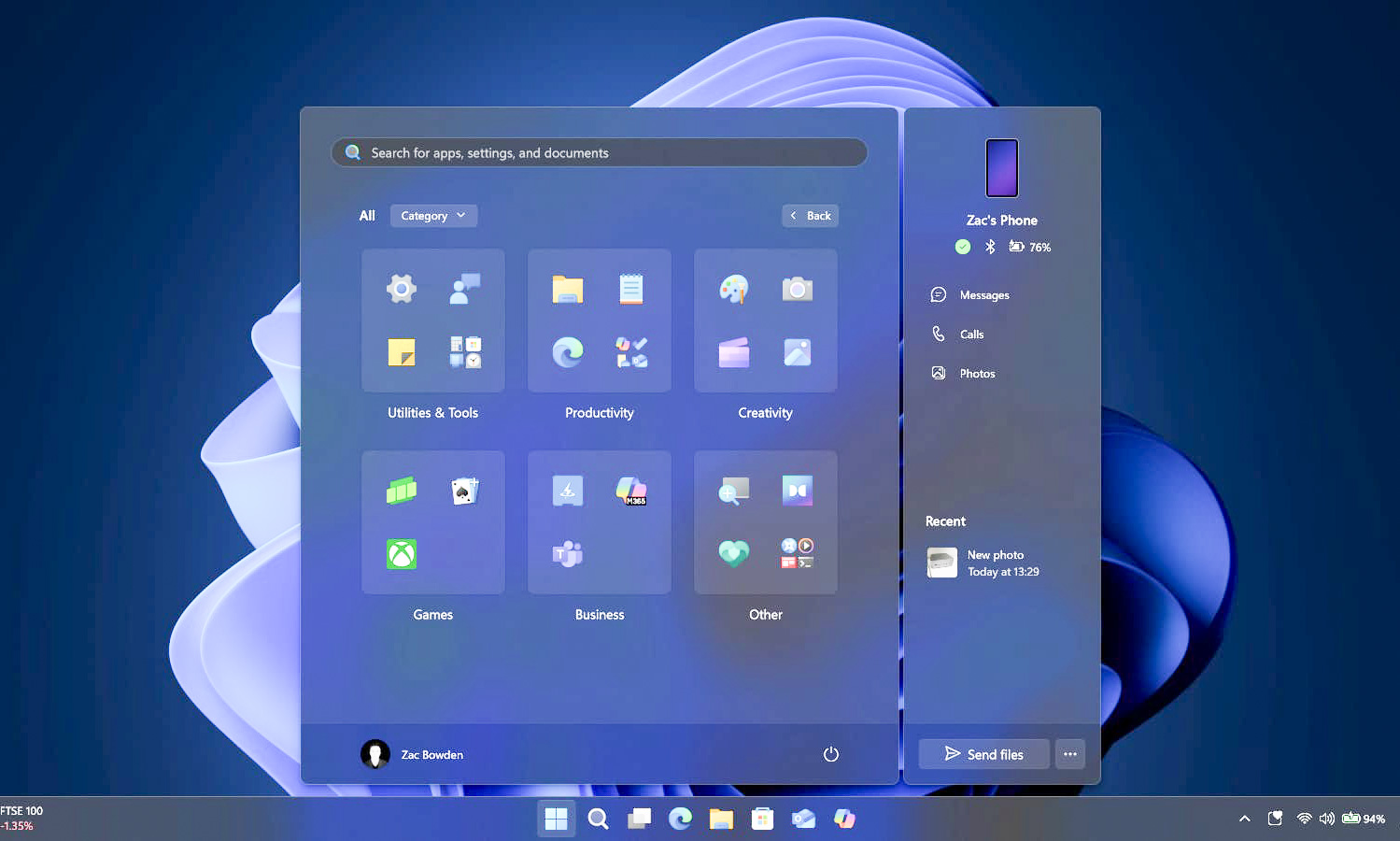Viewport: 1400px width, 841px height.
Task: Open the Category dropdown
Action: 433,215
